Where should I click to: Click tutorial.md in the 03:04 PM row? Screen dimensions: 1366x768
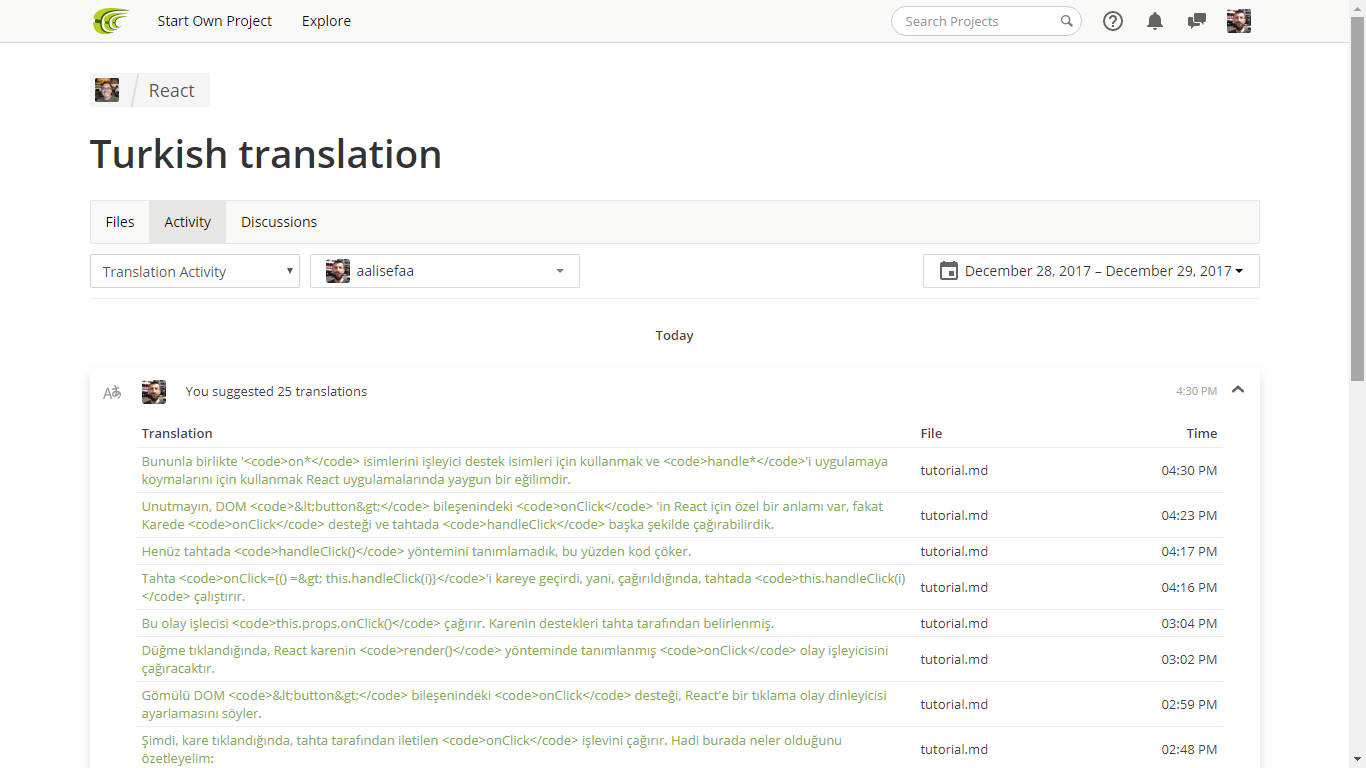click(954, 623)
